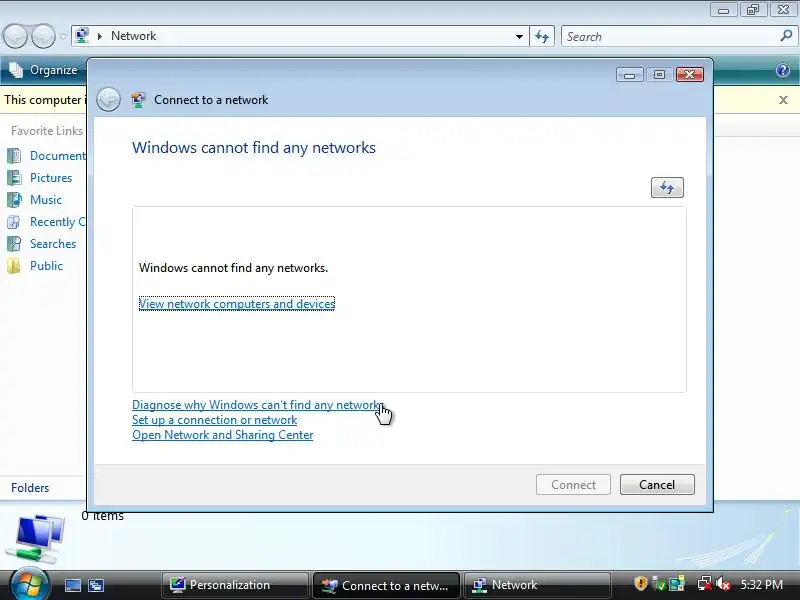Open address bar history dropdown
800x600 pixels.
[519, 37]
